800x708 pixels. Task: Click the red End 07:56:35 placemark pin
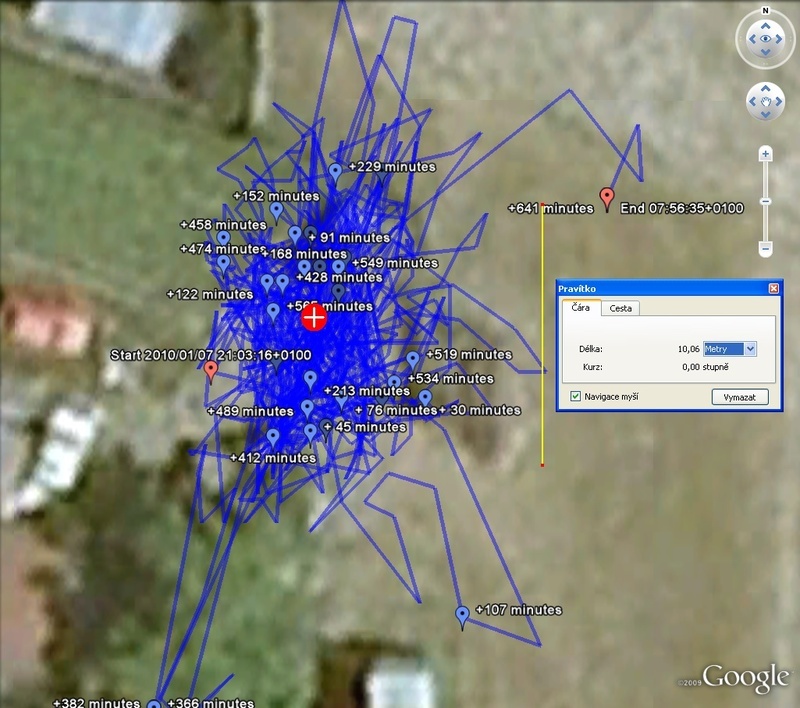click(x=606, y=196)
